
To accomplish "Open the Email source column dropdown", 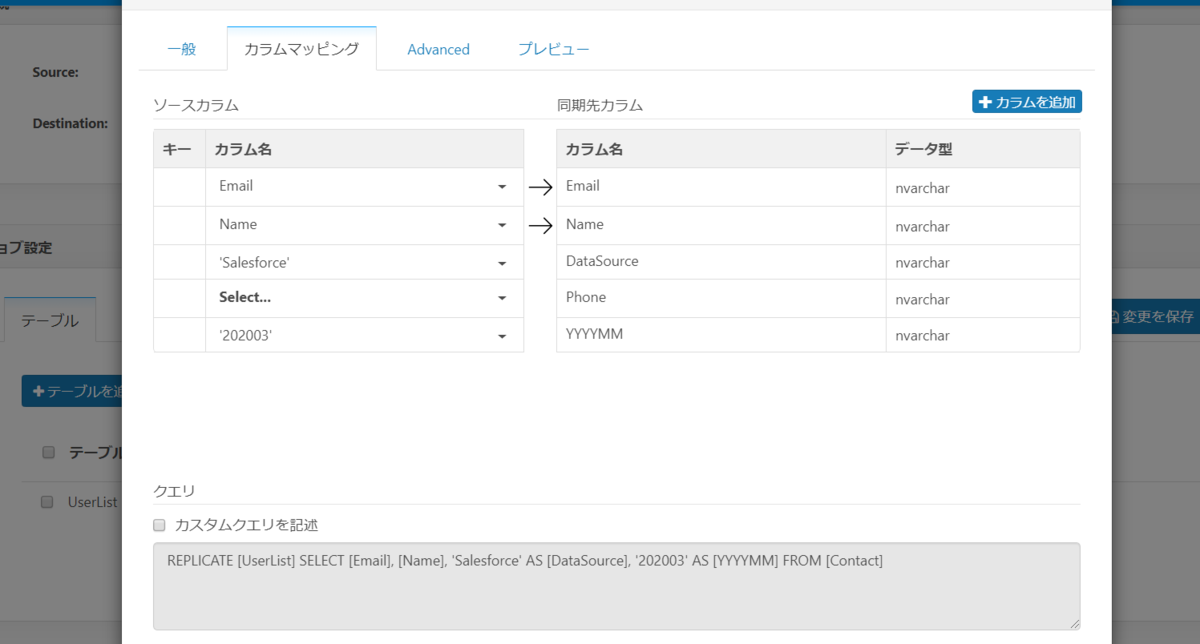I will [364, 186].
